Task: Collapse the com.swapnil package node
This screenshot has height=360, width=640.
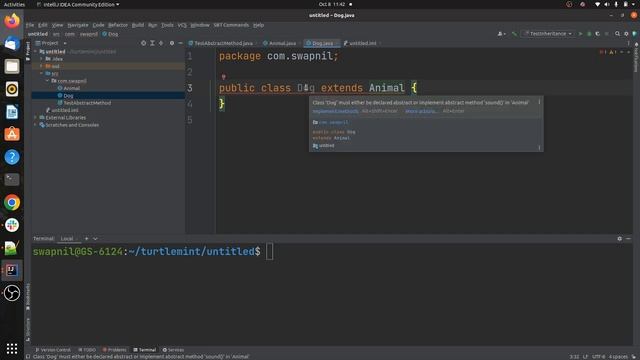Action: [47, 81]
